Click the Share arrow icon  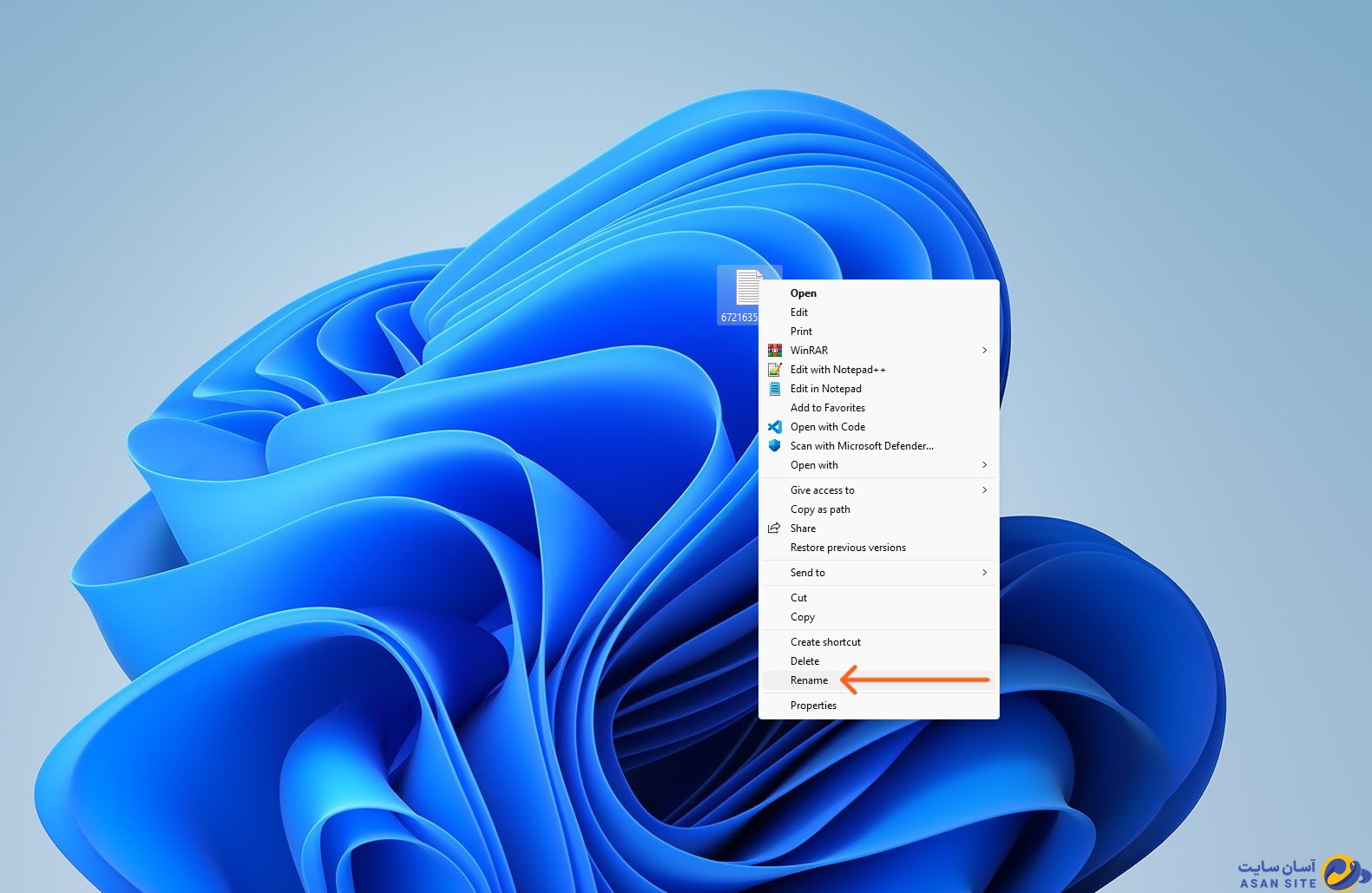tap(774, 529)
